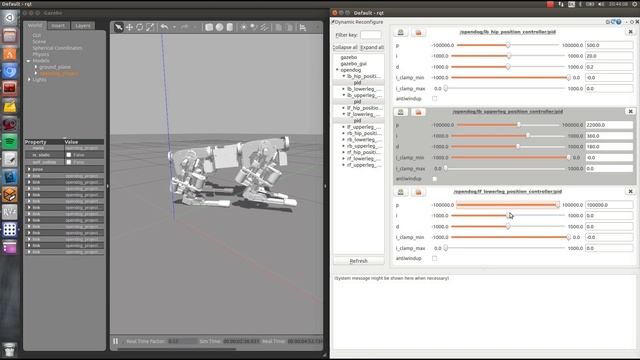
Task: Click the paste icon in Gazebo toolbar
Action: 289,27
